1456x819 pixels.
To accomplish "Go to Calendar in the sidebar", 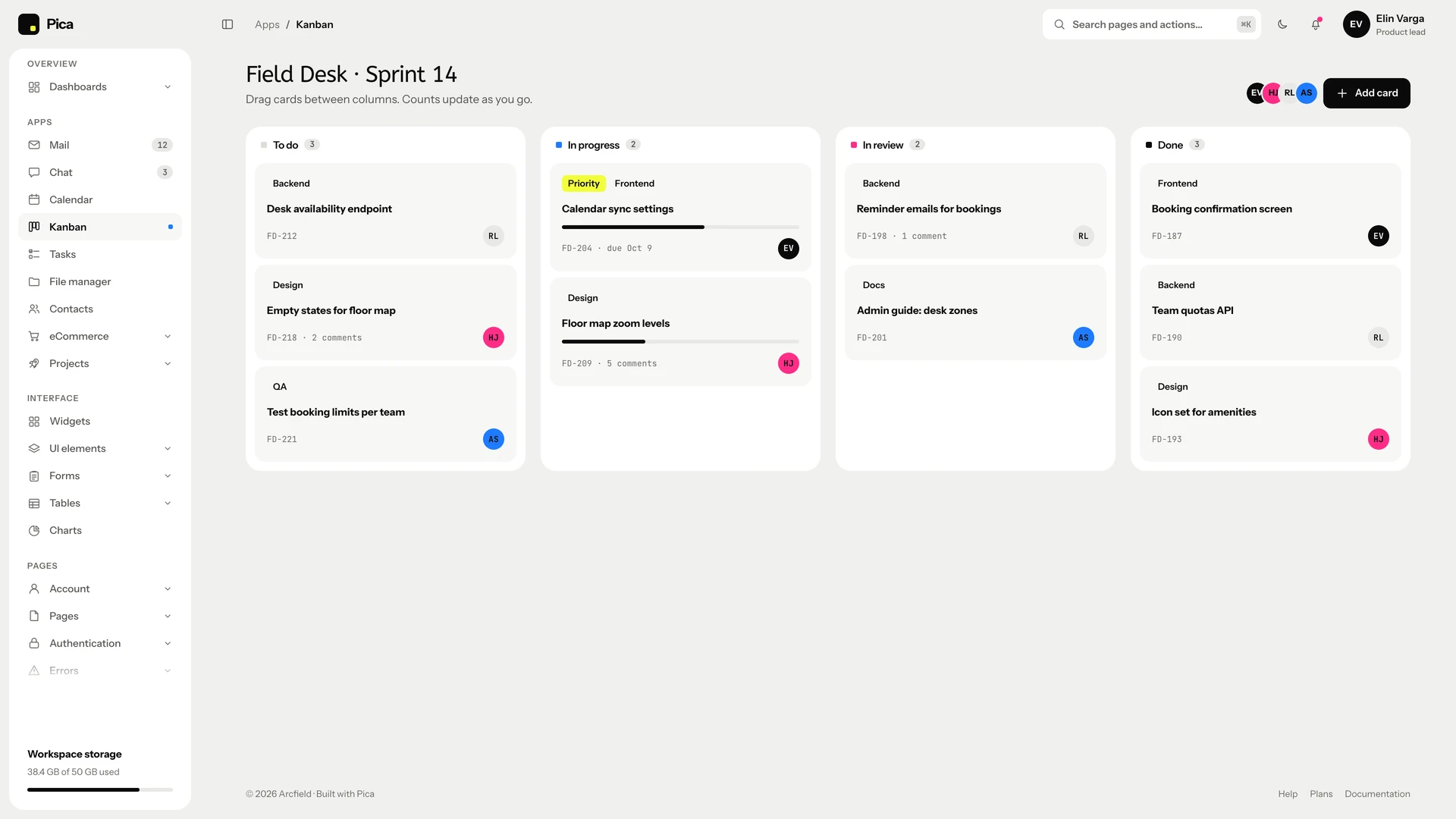I will tap(100, 199).
